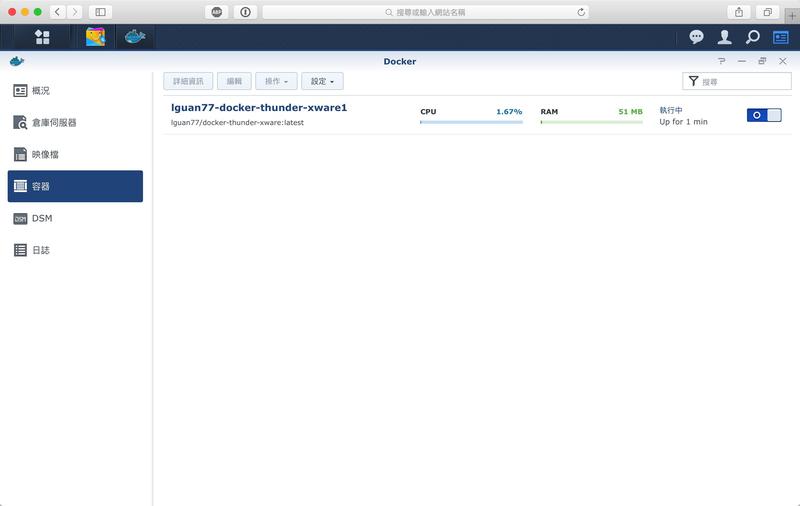This screenshot has width=800, height=506.
Task: Open the DSM main menu grid icon
Action: tap(42, 37)
